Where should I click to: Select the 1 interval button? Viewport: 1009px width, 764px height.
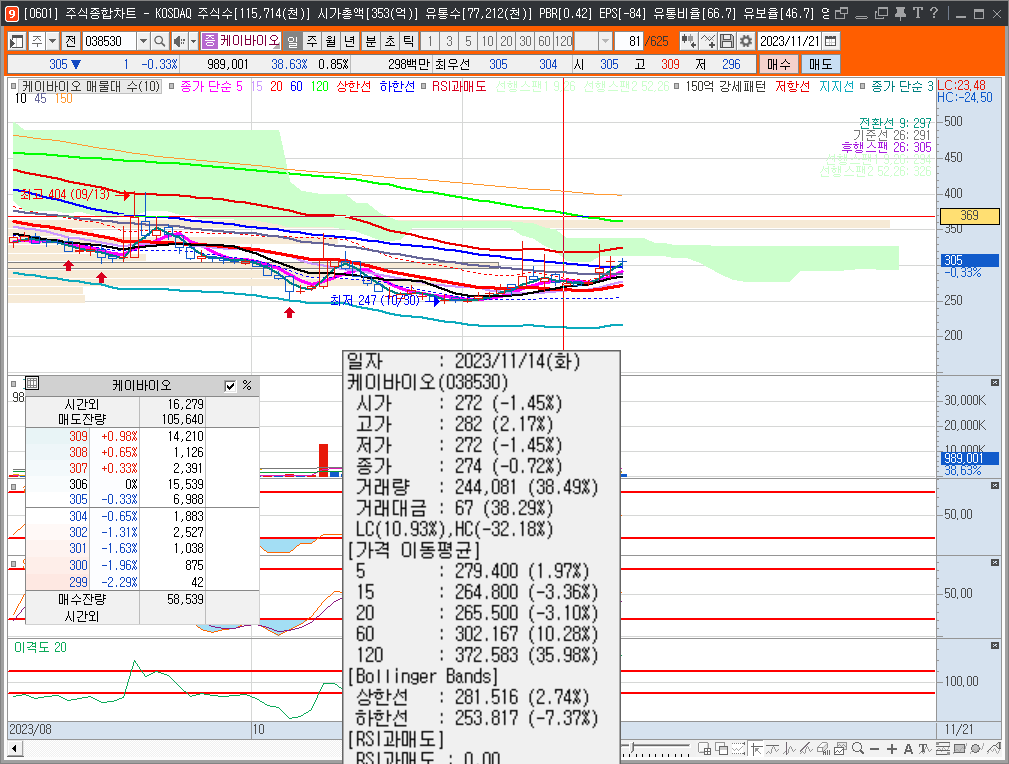pos(430,42)
